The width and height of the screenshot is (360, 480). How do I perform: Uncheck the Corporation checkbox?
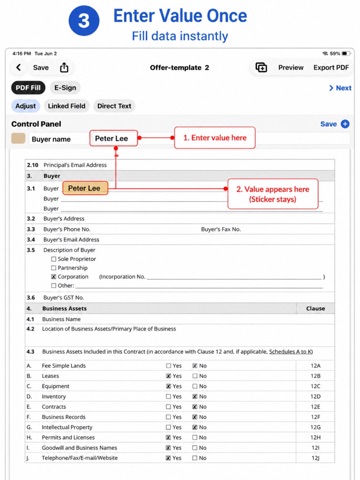(53, 277)
